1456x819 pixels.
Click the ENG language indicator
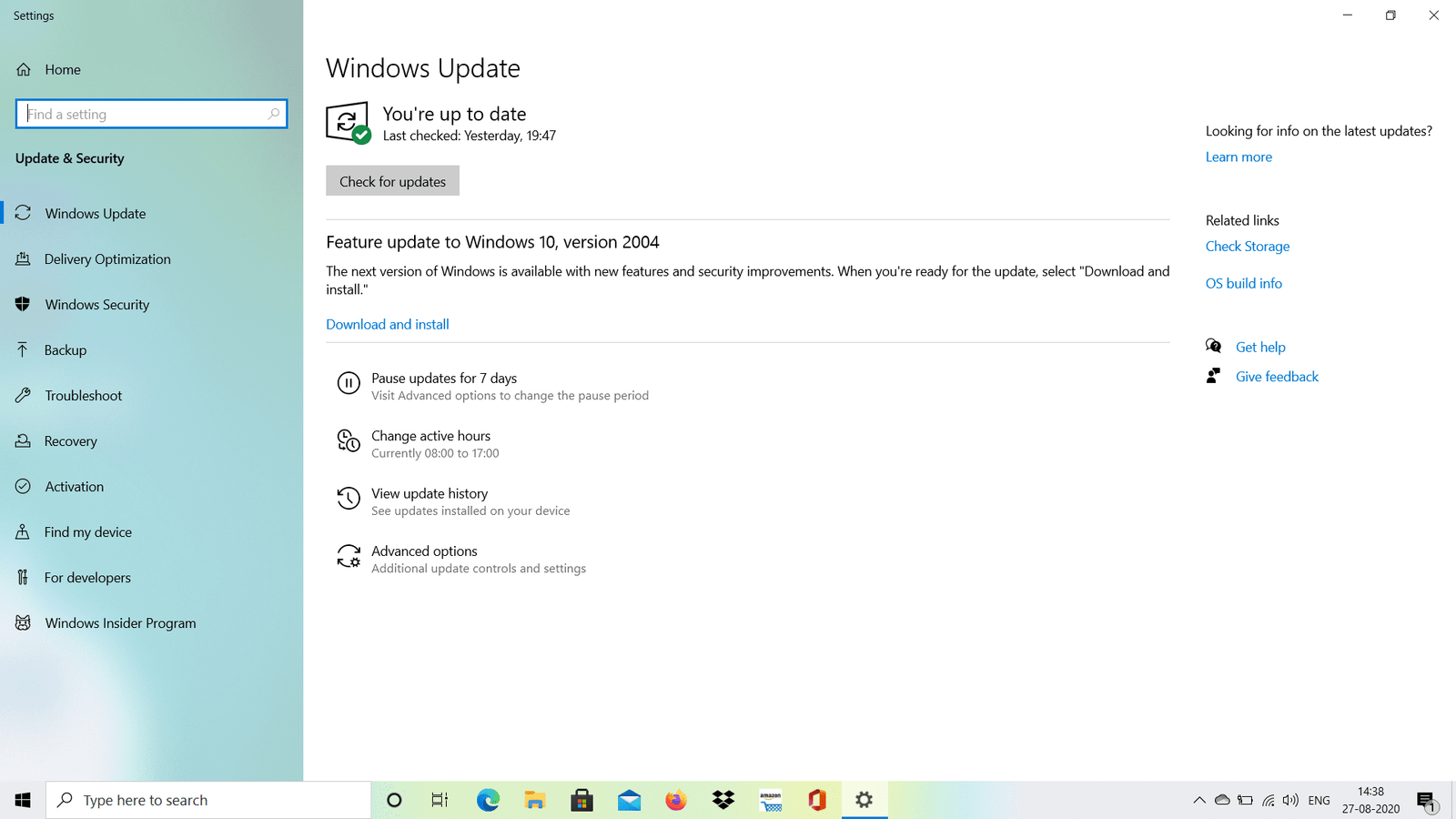[1319, 800]
